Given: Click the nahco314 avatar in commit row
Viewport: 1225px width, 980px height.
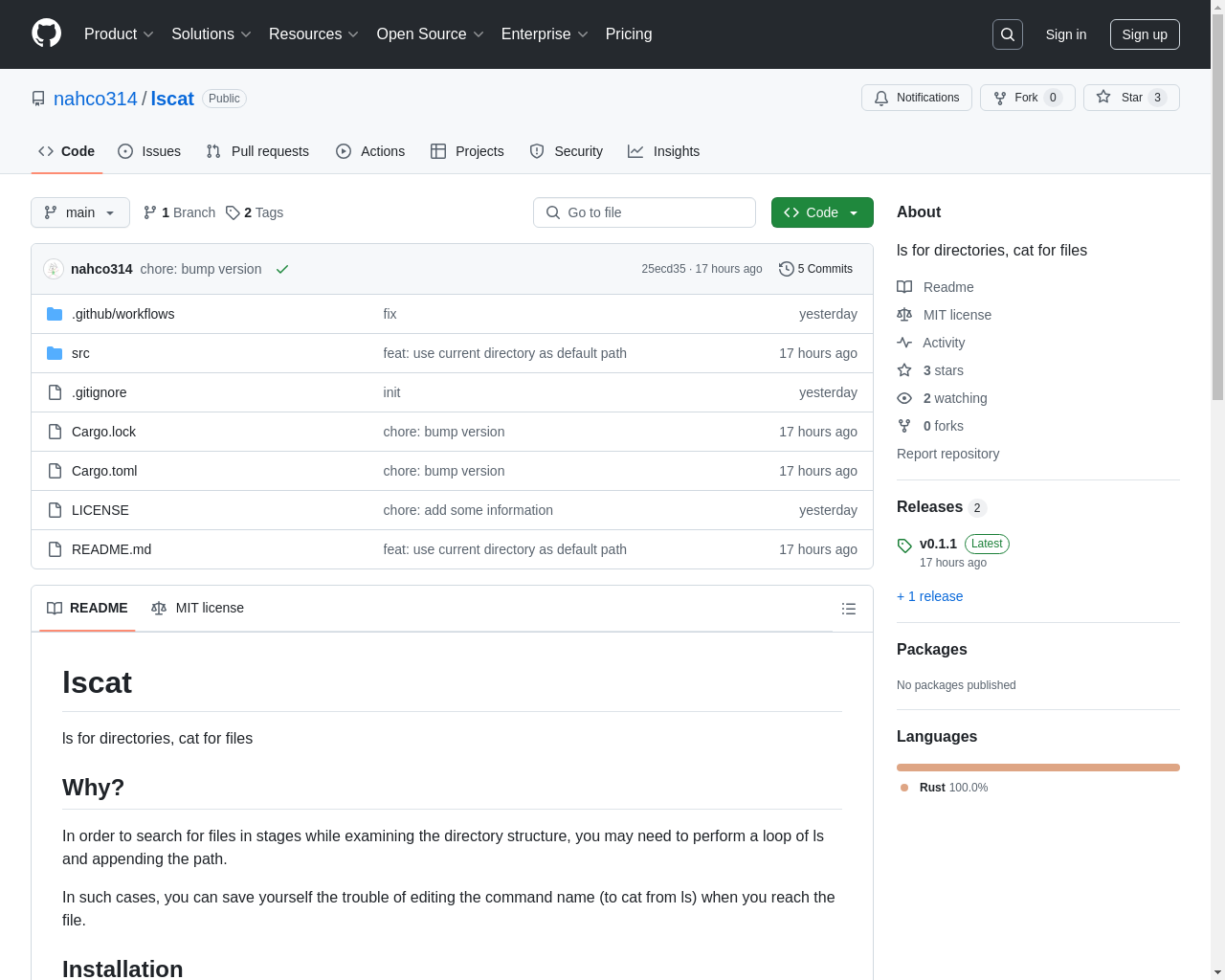Looking at the screenshot, I should click(54, 269).
